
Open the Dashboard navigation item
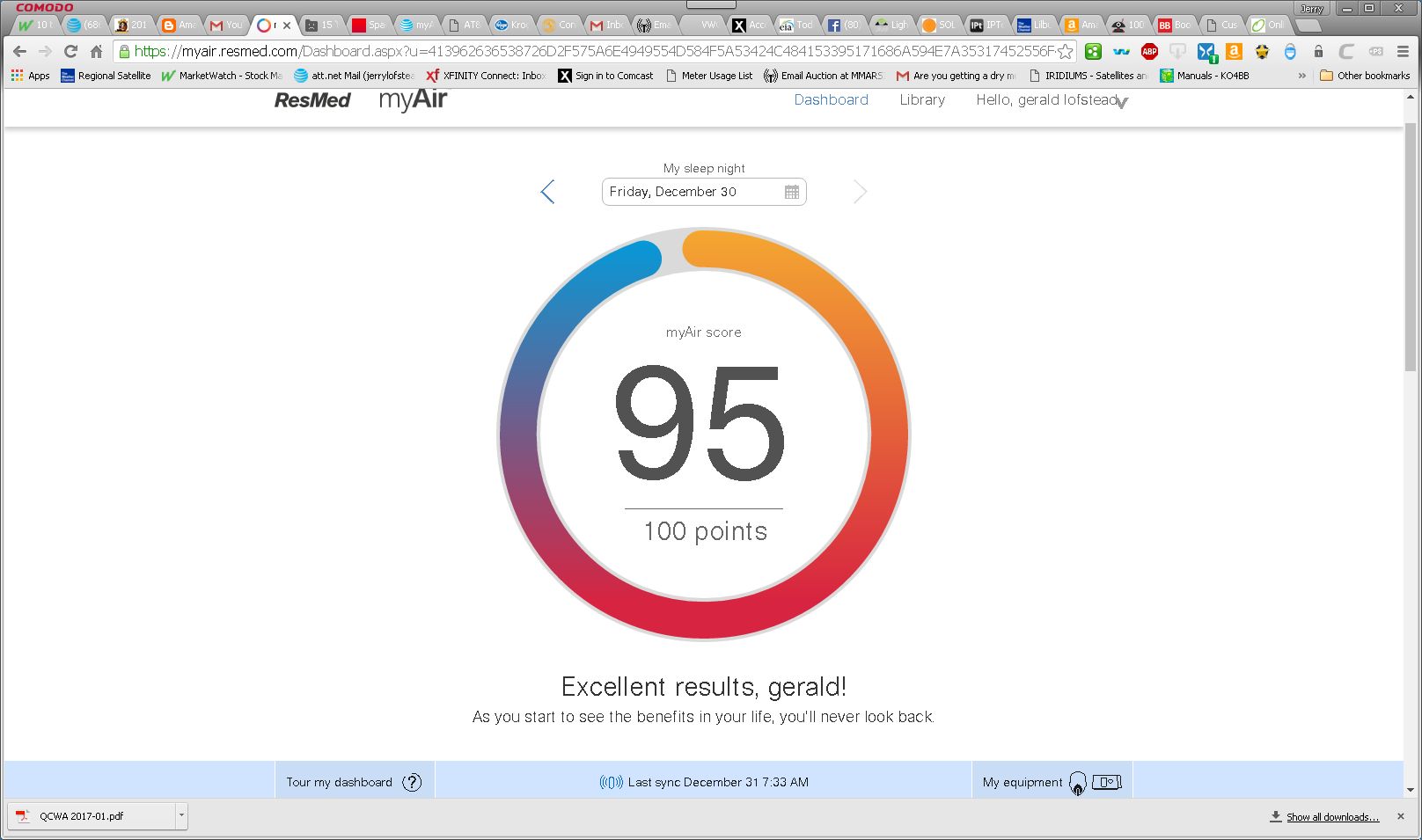831,100
